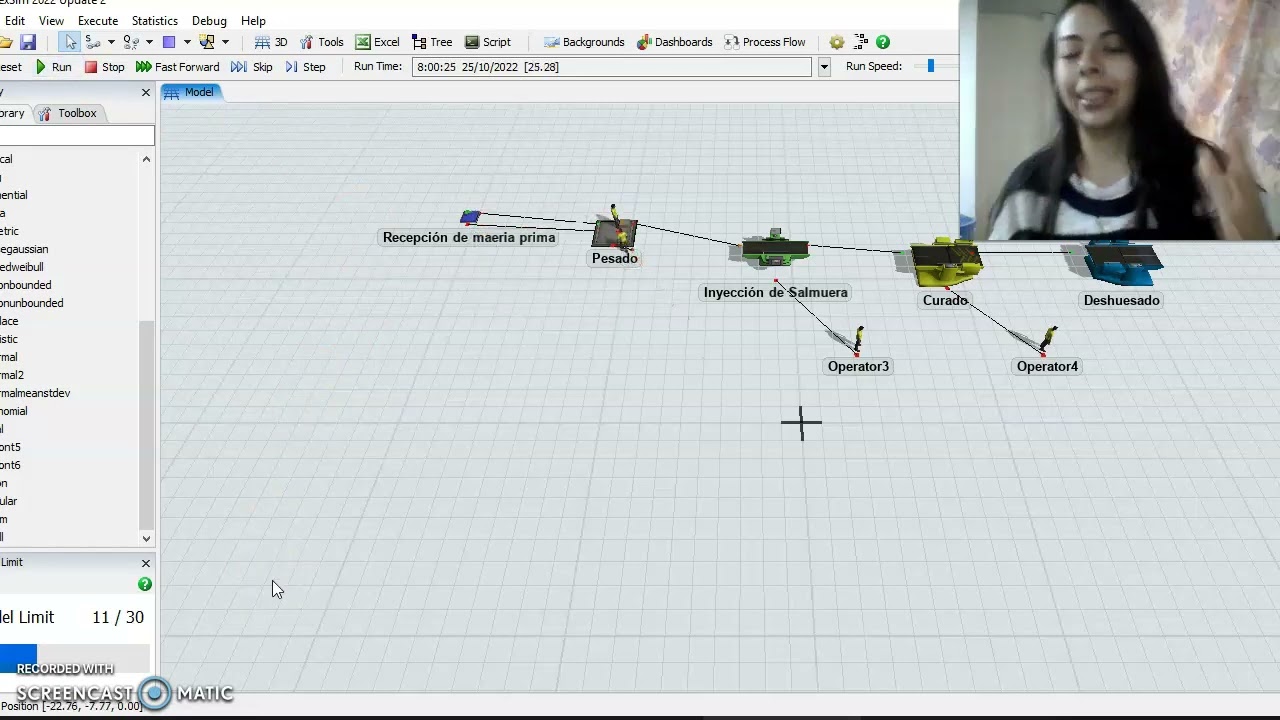Screen dimensions: 1280x720
Task: Expand the Run Time stop time dropdown
Action: click(824, 67)
